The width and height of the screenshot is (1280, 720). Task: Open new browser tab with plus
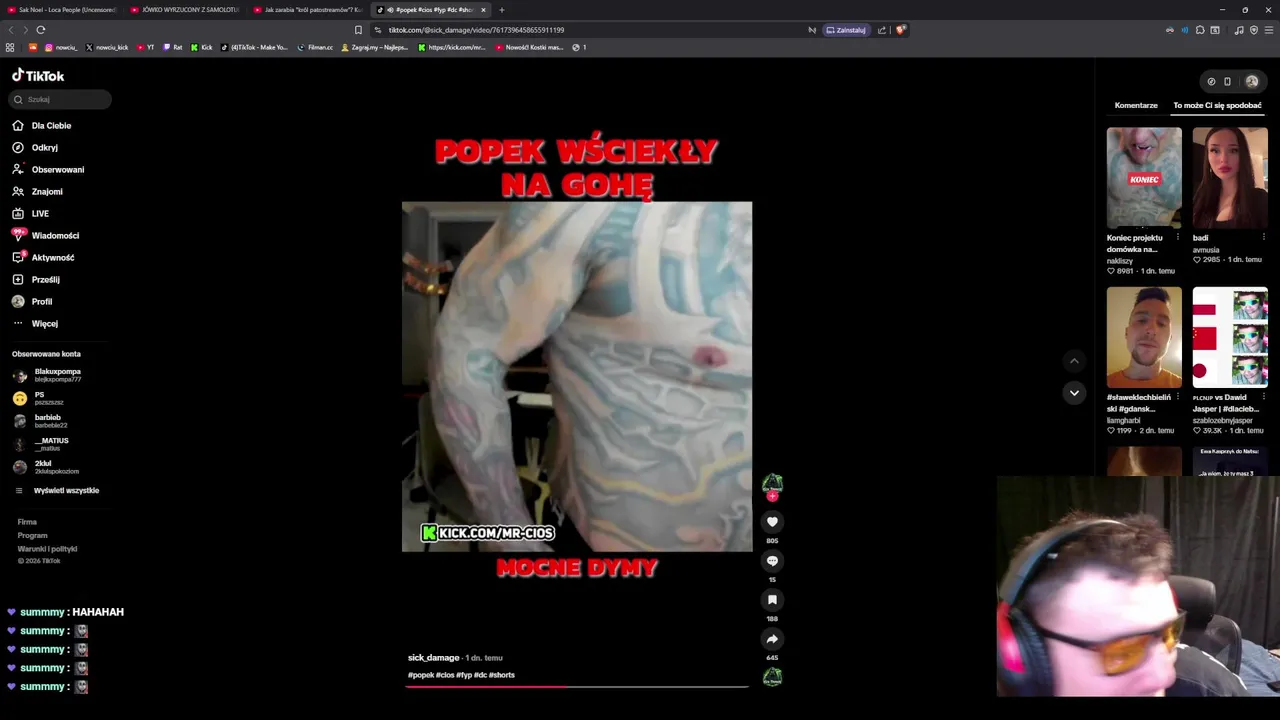(502, 10)
